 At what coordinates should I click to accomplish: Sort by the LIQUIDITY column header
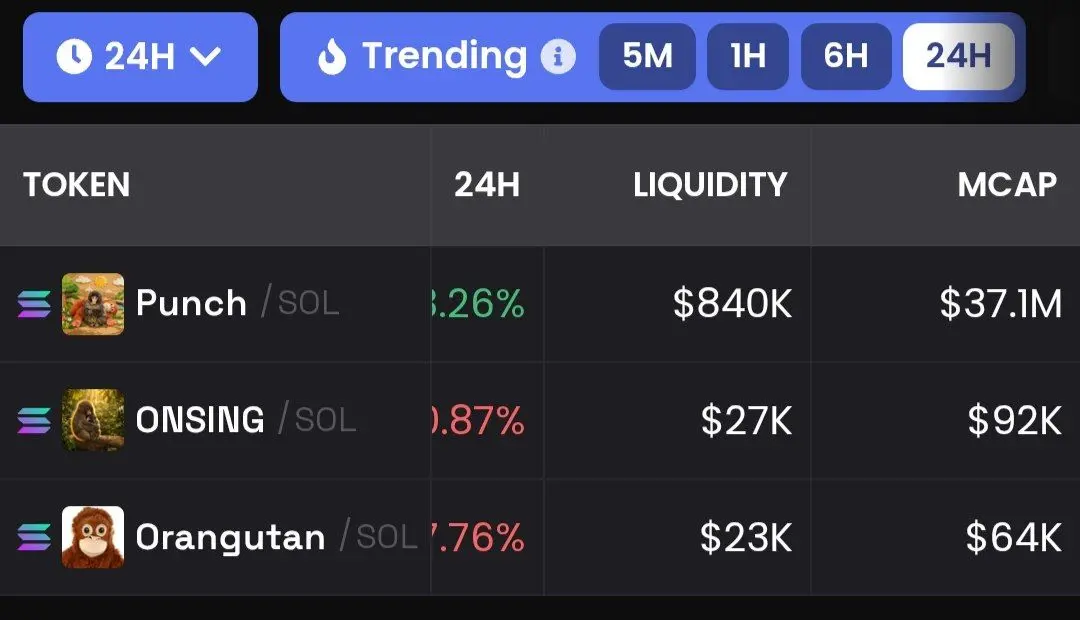(x=710, y=185)
